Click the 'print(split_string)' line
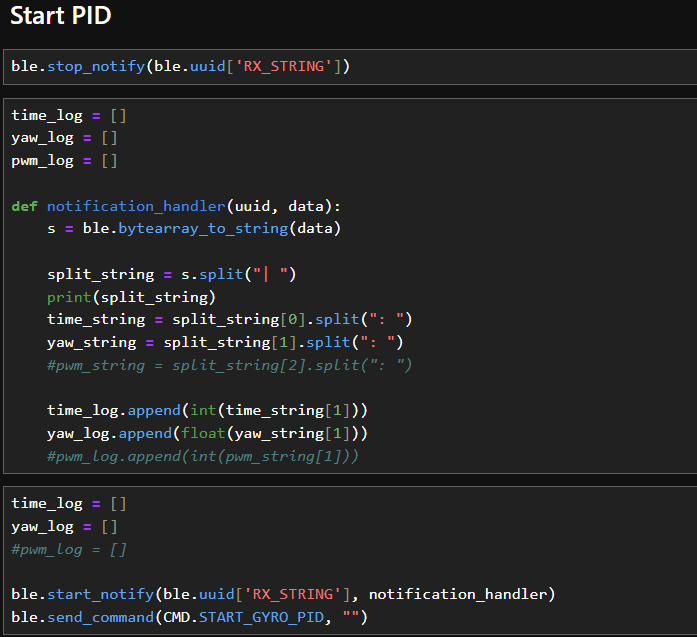Image resolution: width=697 pixels, height=637 pixels. [132, 297]
